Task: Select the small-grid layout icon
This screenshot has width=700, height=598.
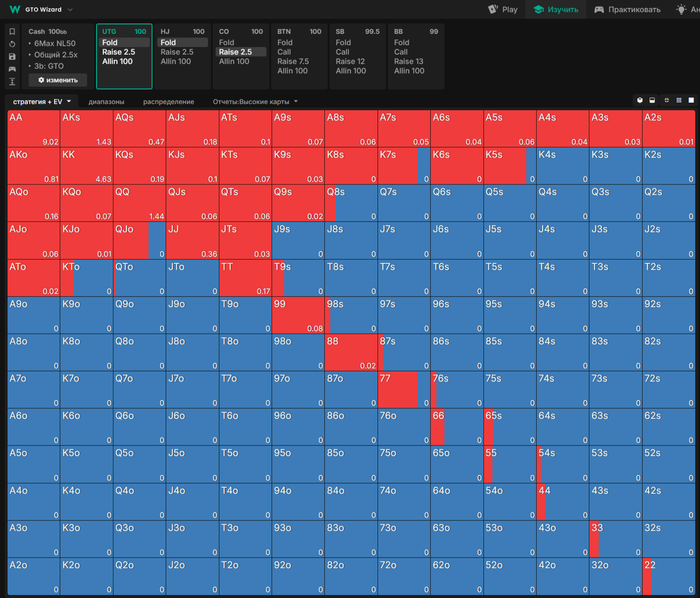Action: (x=667, y=100)
